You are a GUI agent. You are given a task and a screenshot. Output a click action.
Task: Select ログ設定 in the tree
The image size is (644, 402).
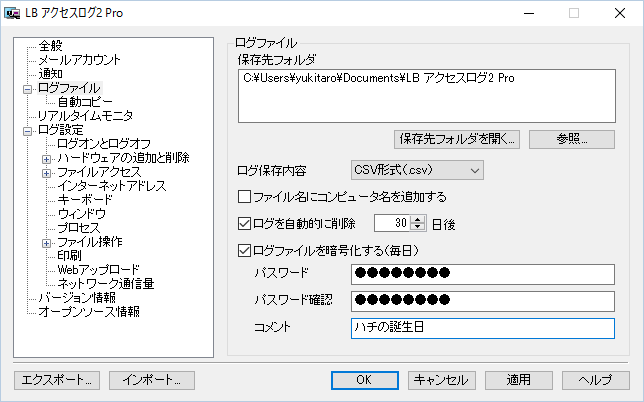click(x=61, y=130)
